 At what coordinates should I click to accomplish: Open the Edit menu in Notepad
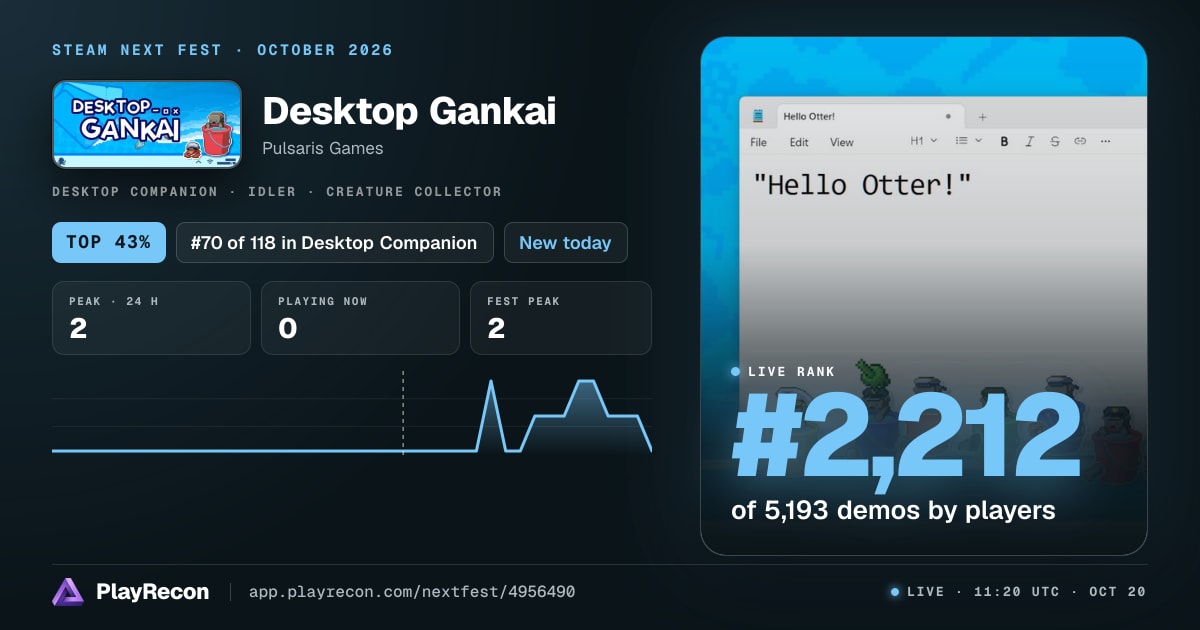799,142
